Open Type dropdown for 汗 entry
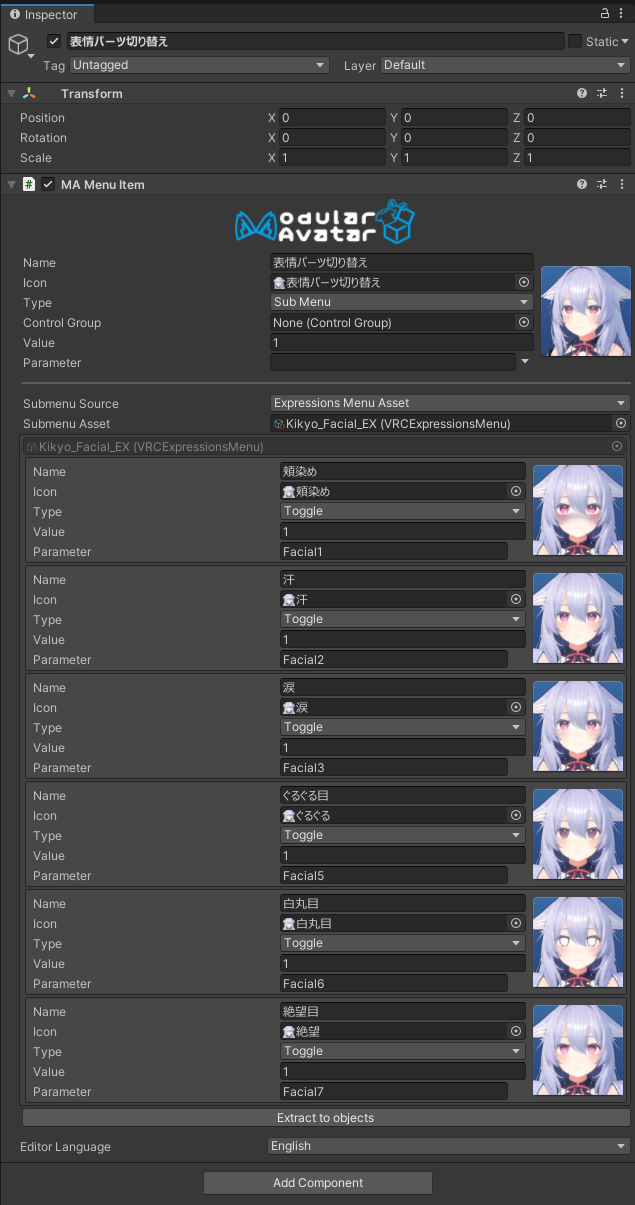 [403, 619]
